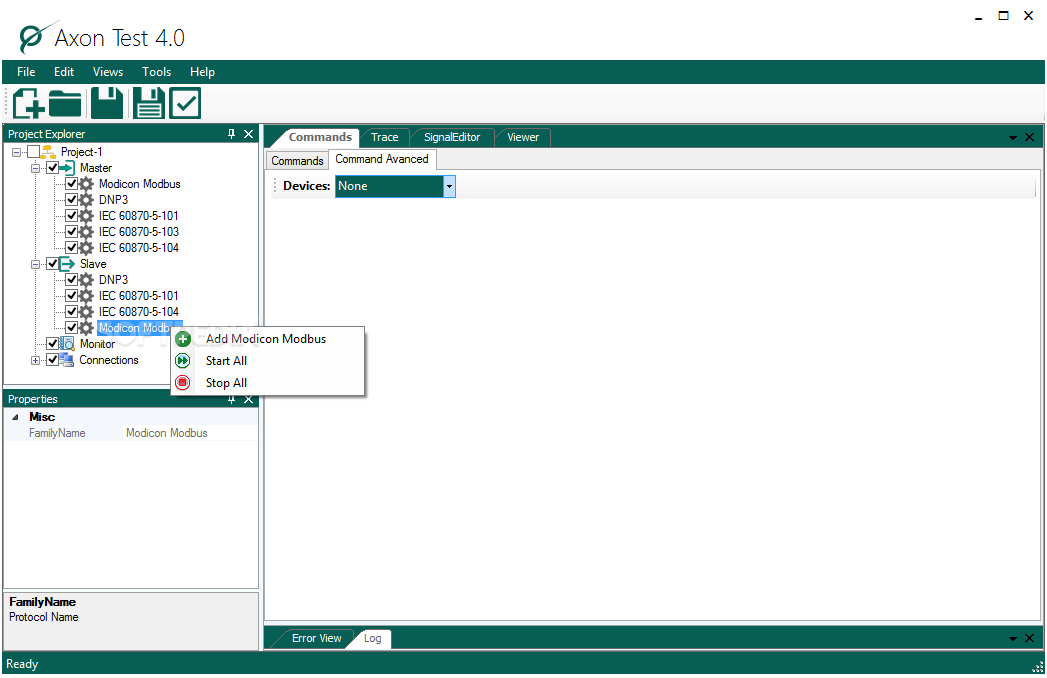
Task: Uncheck the Master checkbox
Action: tap(52, 168)
